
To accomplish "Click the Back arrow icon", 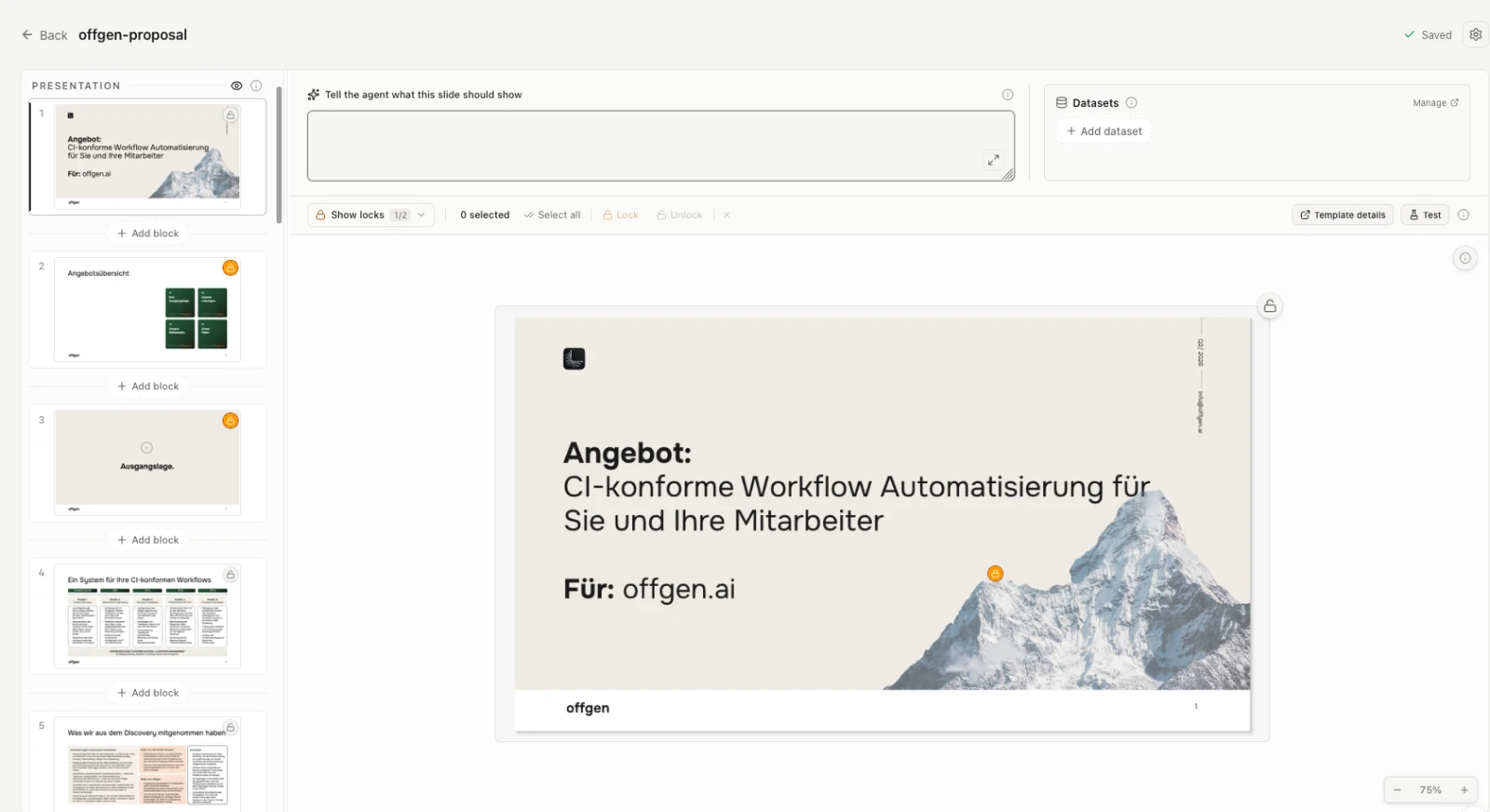I will pyautogui.click(x=27, y=35).
